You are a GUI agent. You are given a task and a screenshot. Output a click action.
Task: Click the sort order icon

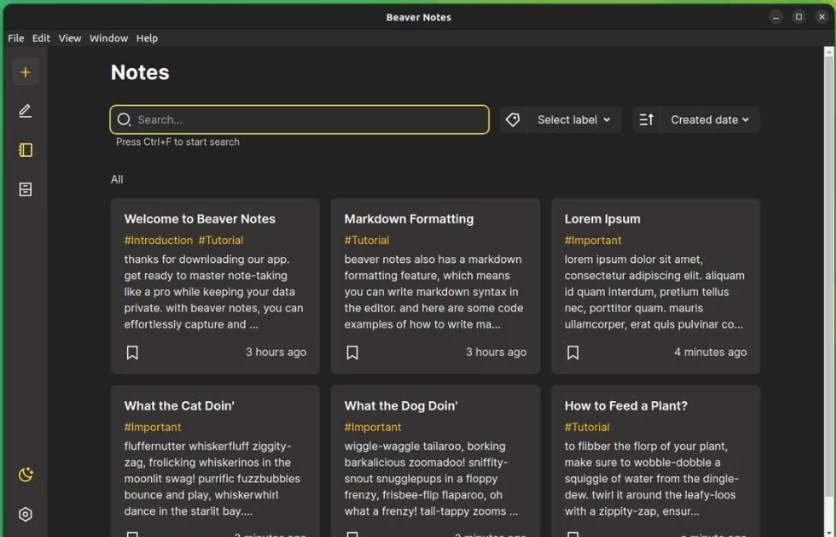pos(646,120)
